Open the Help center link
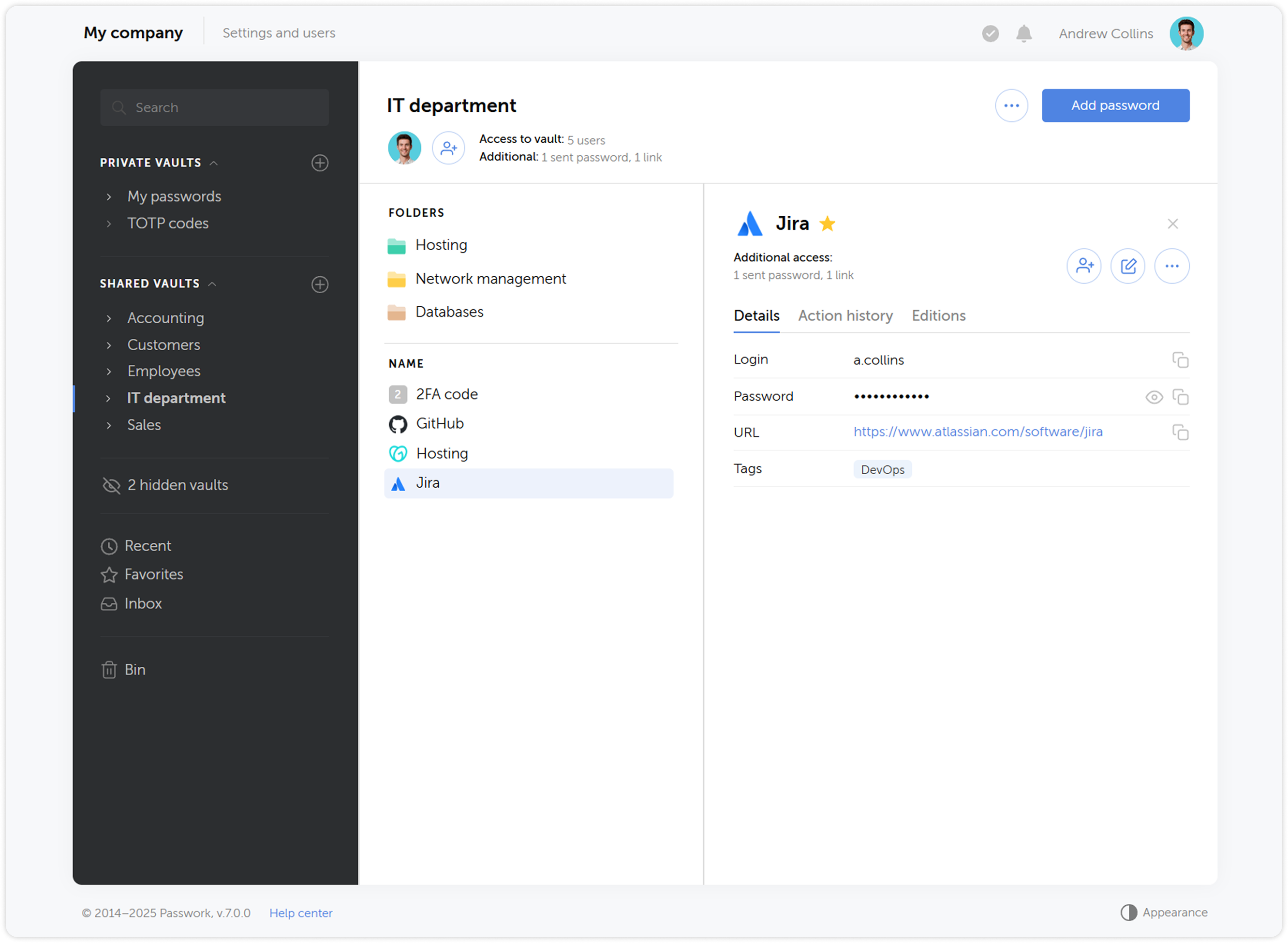The width and height of the screenshot is (1288, 943). point(301,913)
